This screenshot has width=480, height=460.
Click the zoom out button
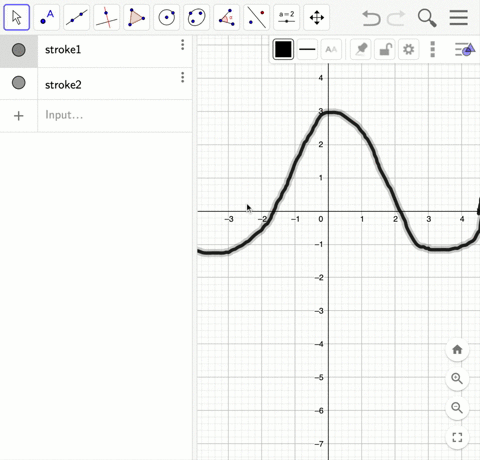pyautogui.click(x=457, y=408)
